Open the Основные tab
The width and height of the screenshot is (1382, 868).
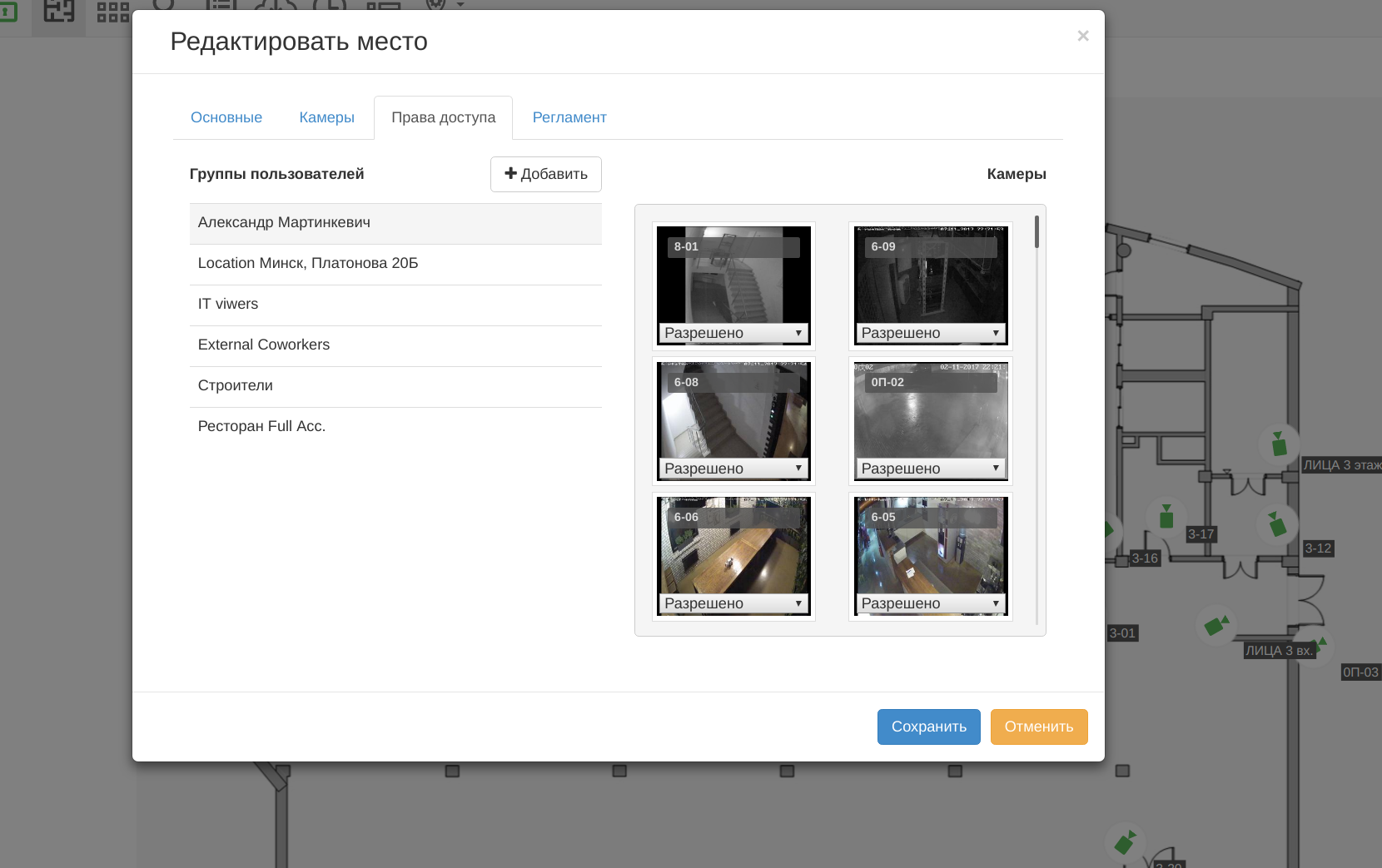tap(226, 117)
